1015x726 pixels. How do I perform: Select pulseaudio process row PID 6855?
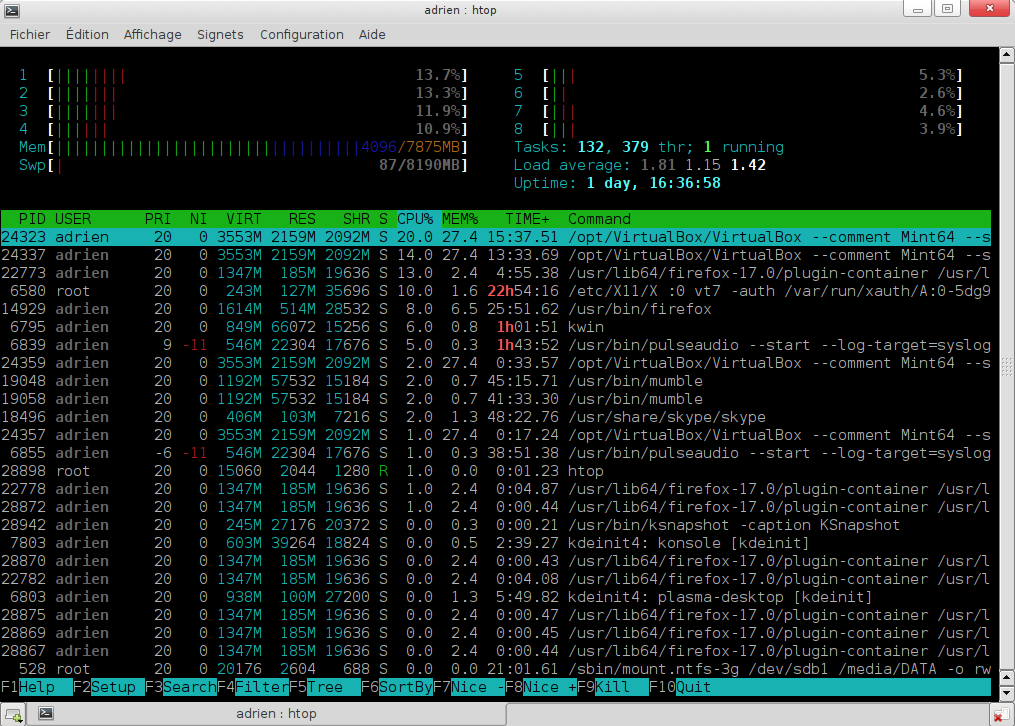pos(496,453)
